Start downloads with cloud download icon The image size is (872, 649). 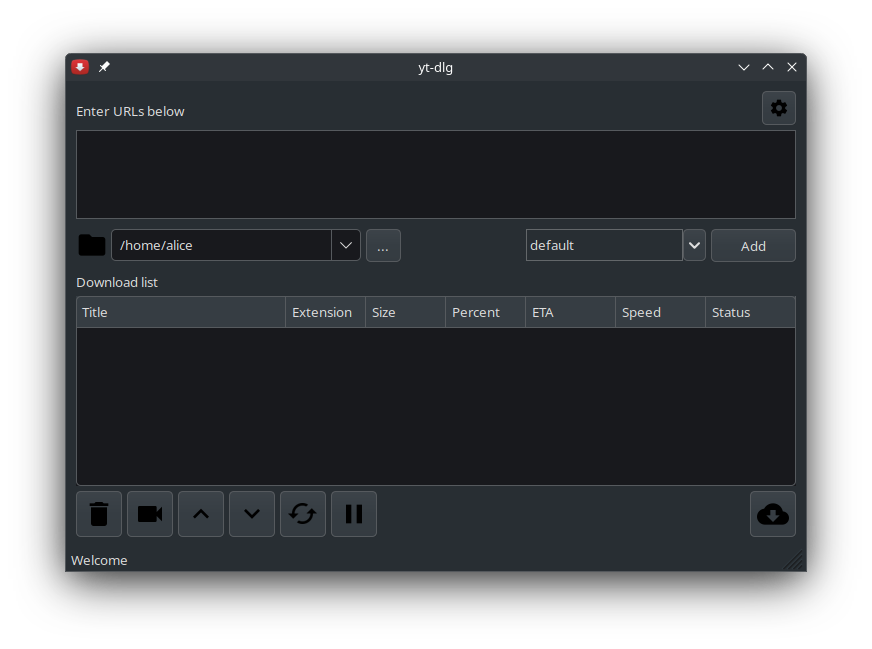(773, 514)
